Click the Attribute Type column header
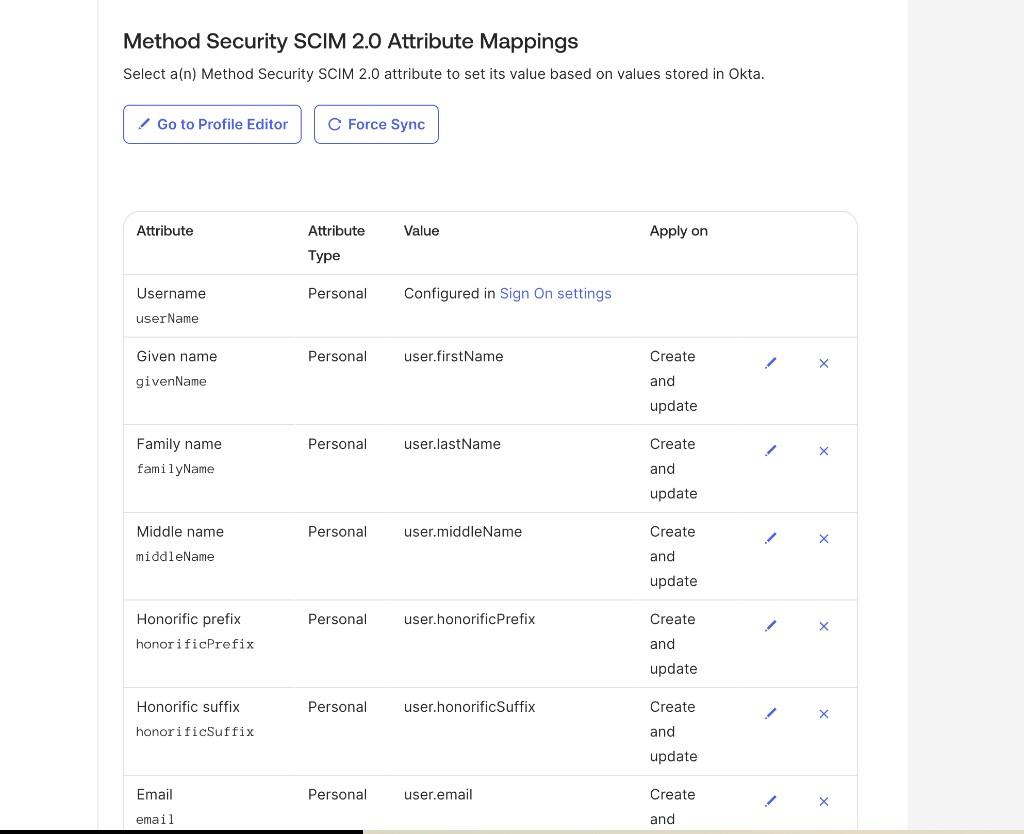This screenshot has height=834, width=1024. tap(336, 242)
